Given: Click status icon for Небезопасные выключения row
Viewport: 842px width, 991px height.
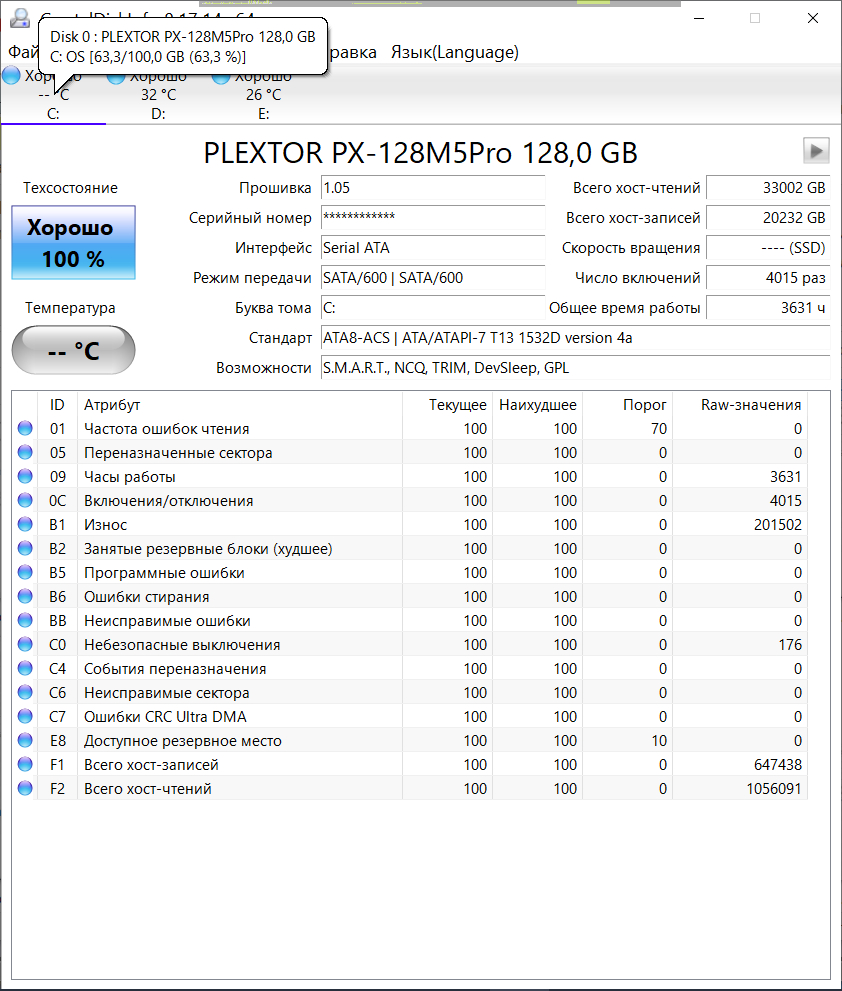Looking at the screenshot, I should pos(25,645).
